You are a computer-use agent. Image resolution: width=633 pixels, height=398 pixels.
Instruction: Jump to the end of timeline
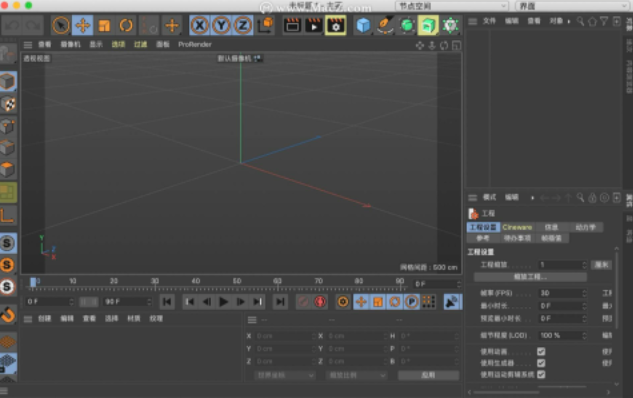280,302
